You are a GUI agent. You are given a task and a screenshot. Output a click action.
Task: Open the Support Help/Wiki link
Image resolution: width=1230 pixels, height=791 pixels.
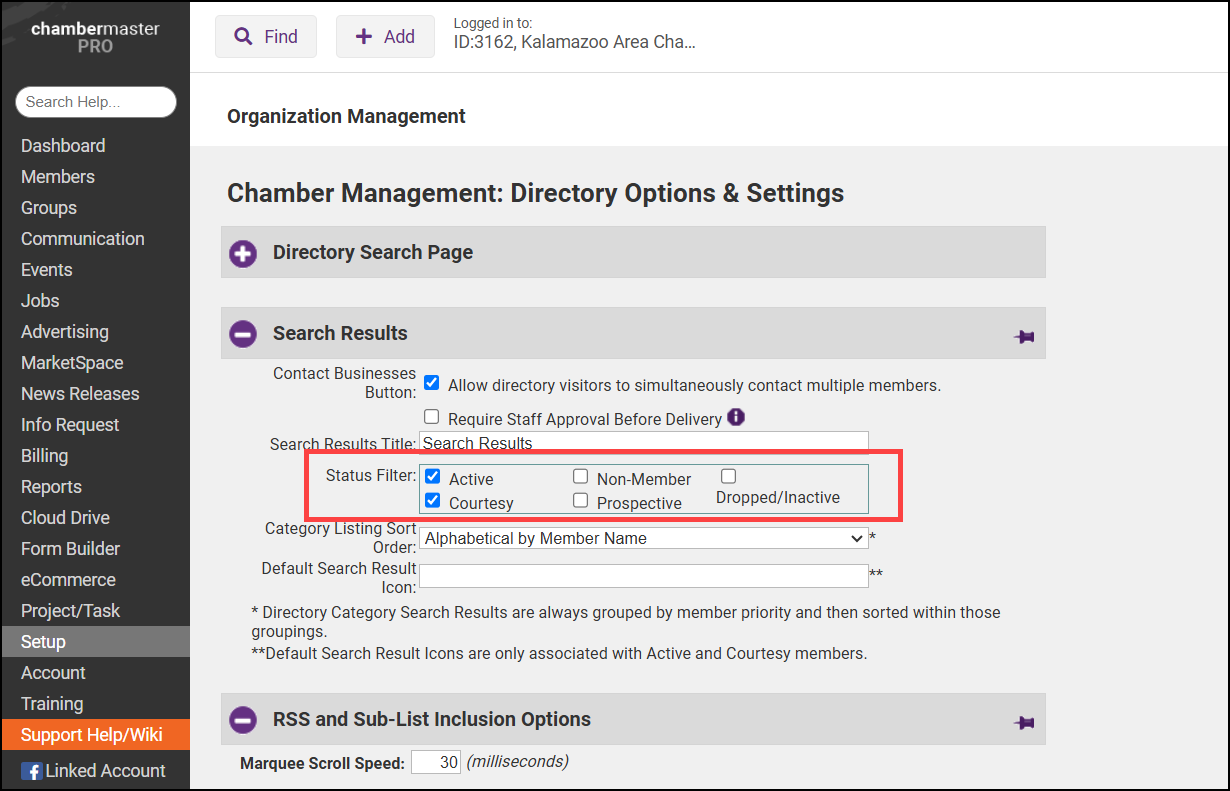tap(91, 735)
